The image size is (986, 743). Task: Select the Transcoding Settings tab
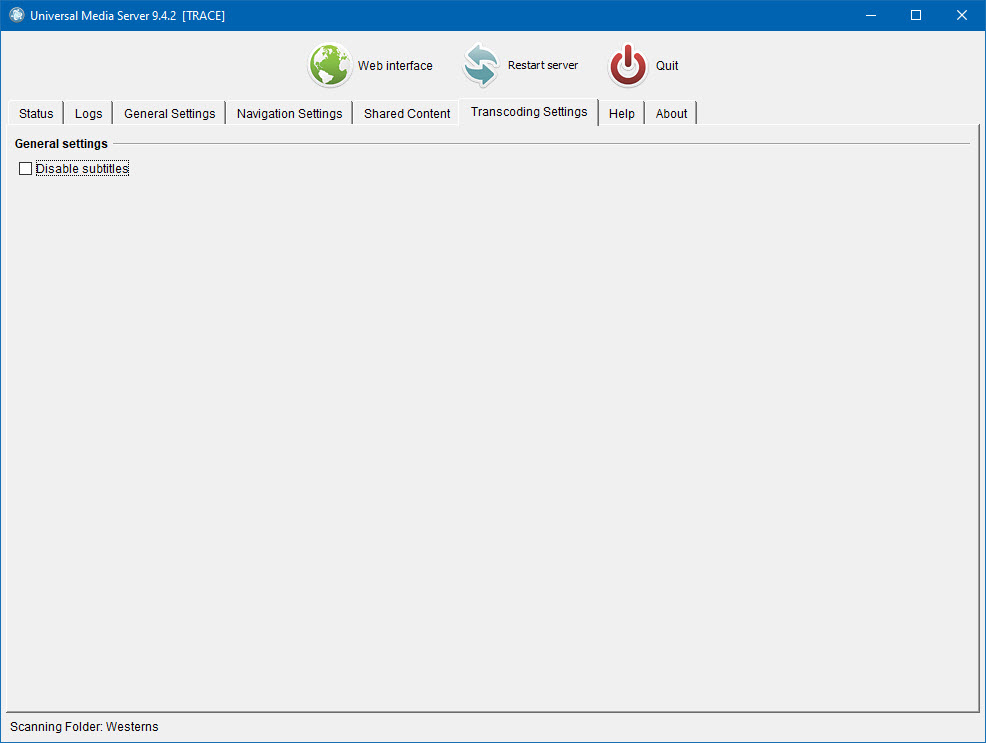pyautogui.click(x=529, y=112)
